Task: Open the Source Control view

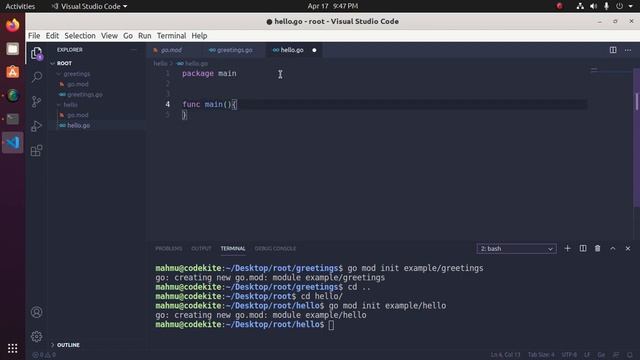Action: (x=36, y=101)
